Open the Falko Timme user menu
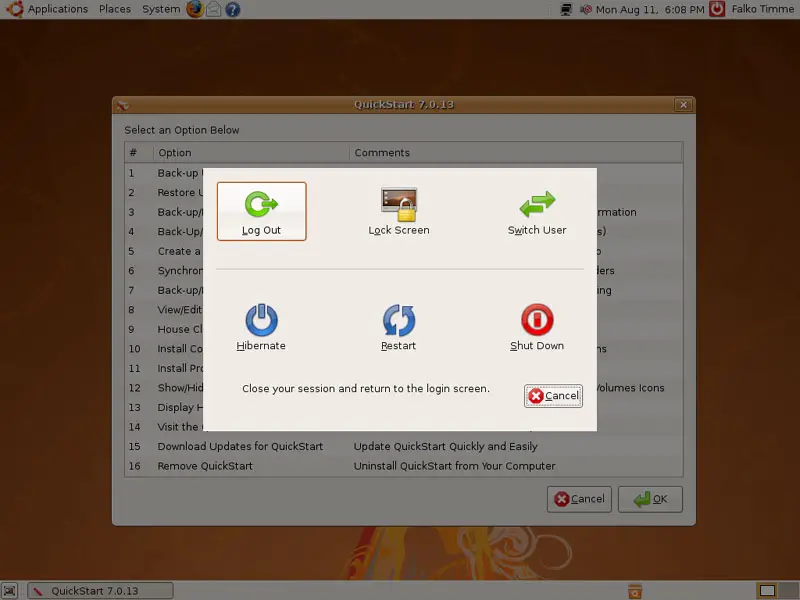The image size is (800, 600). click(762, 9)
